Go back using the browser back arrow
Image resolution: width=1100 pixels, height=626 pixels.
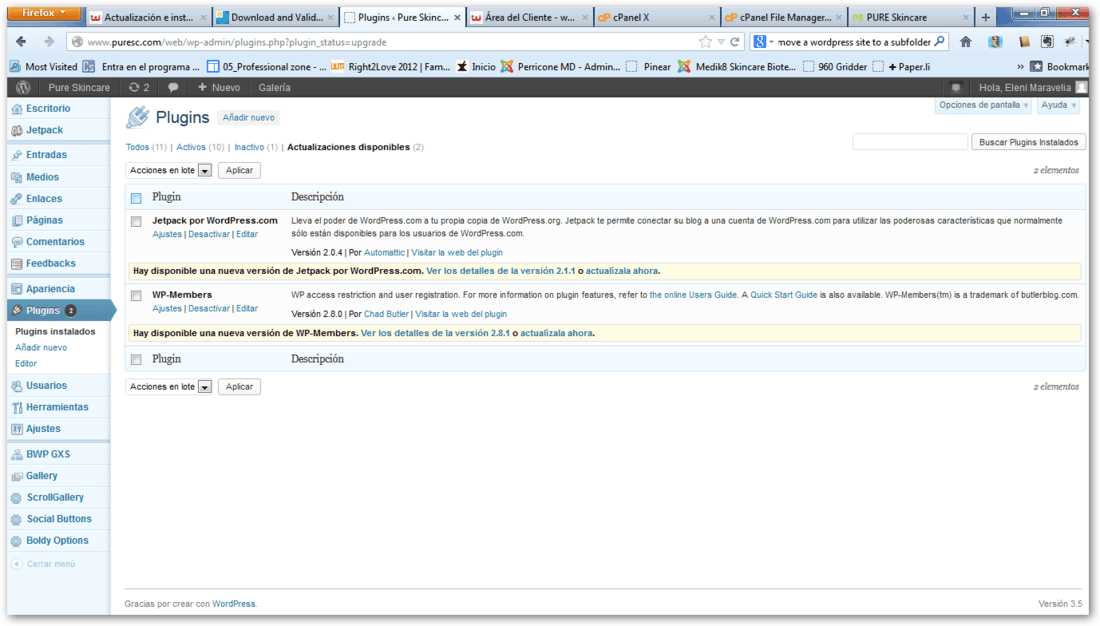21,42
